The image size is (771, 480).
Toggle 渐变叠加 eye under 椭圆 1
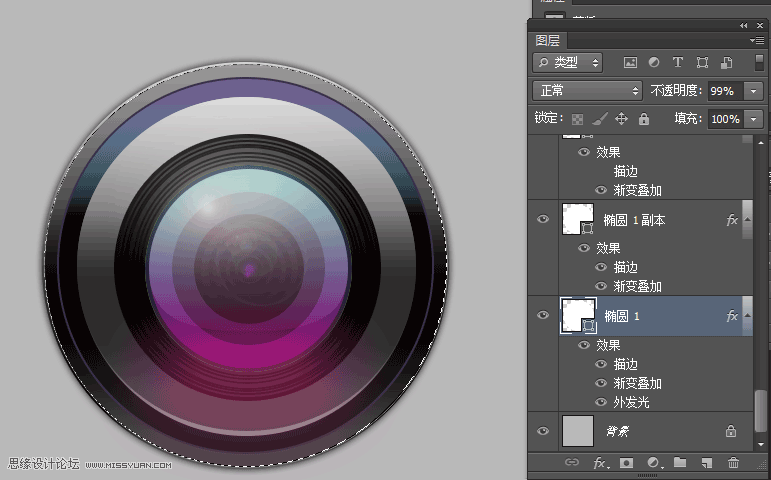point(601,383)
